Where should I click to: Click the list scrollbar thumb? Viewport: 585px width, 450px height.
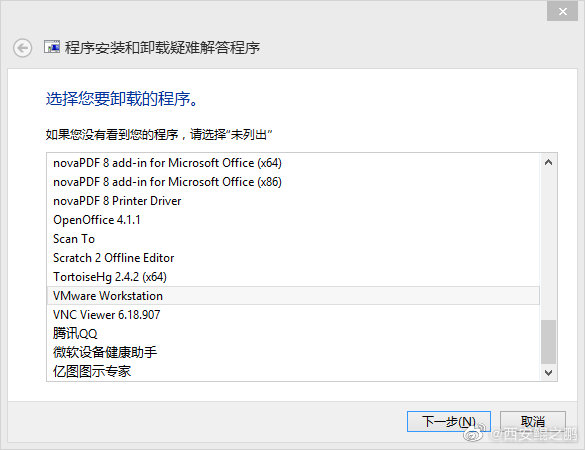pyautogui.click(x=548, y=341)
